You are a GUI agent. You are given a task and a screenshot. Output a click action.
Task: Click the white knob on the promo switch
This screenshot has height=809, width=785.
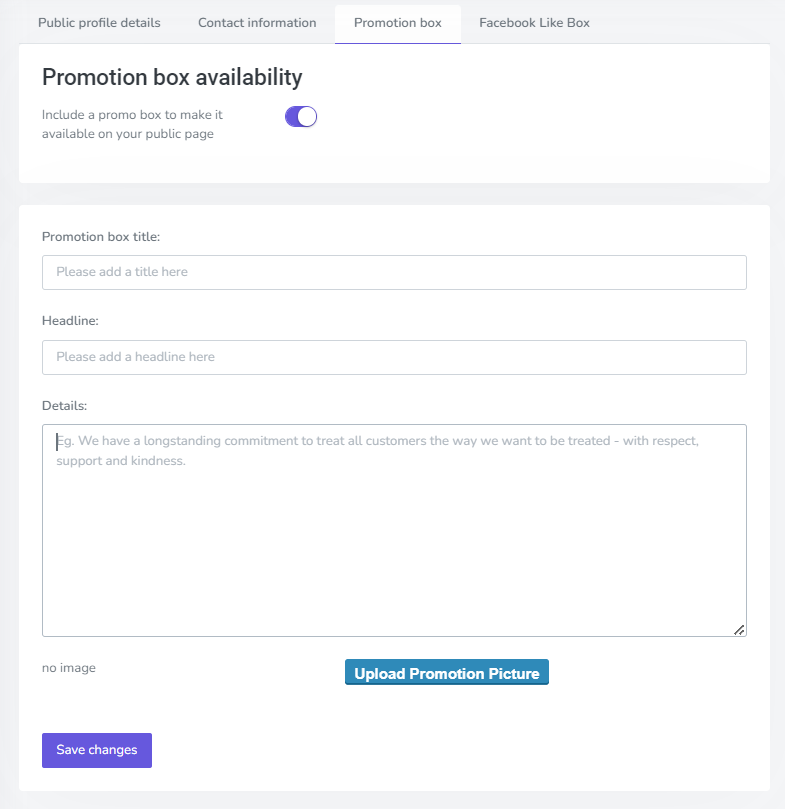point(308,117)
